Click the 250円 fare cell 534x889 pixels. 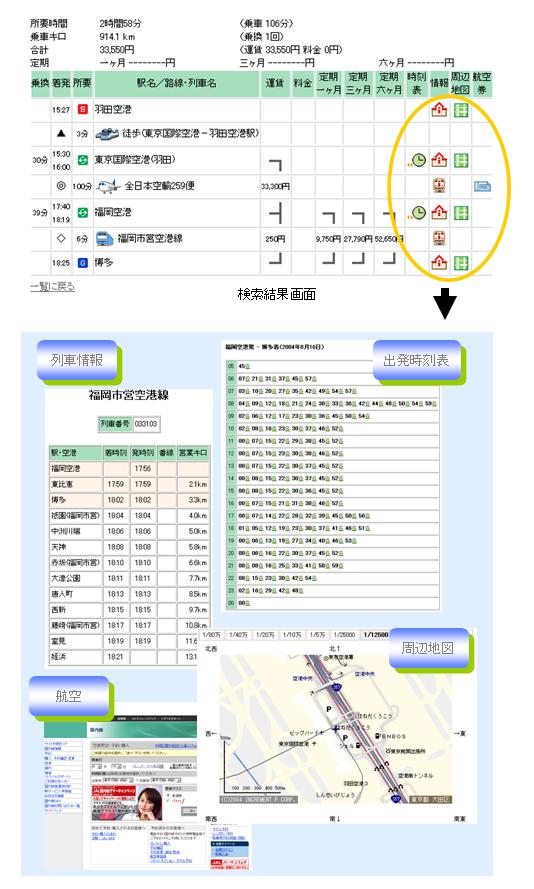click(x=275, y=239)
